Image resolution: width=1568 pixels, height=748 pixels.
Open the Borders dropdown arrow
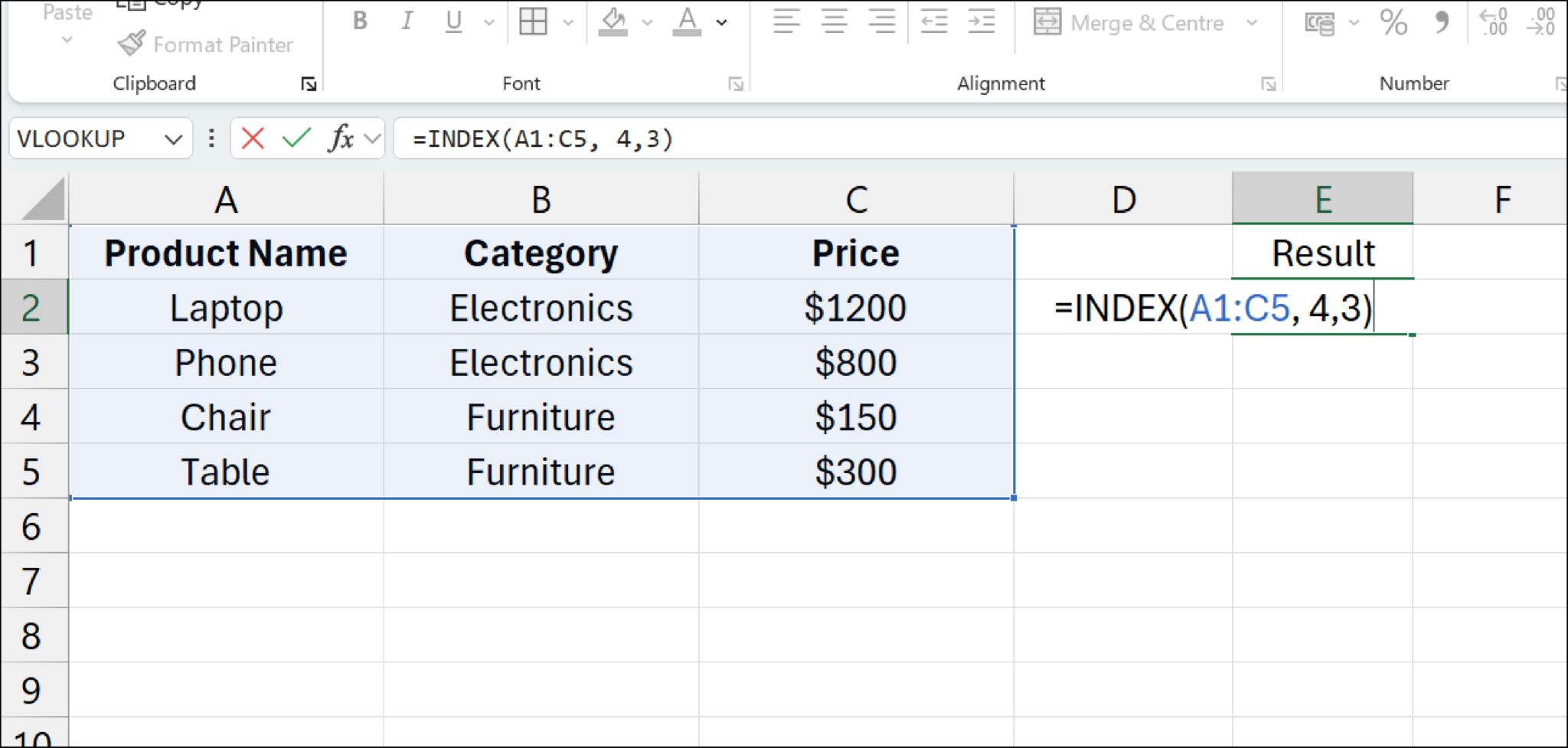pyautogui.click(x=568, y=23)
